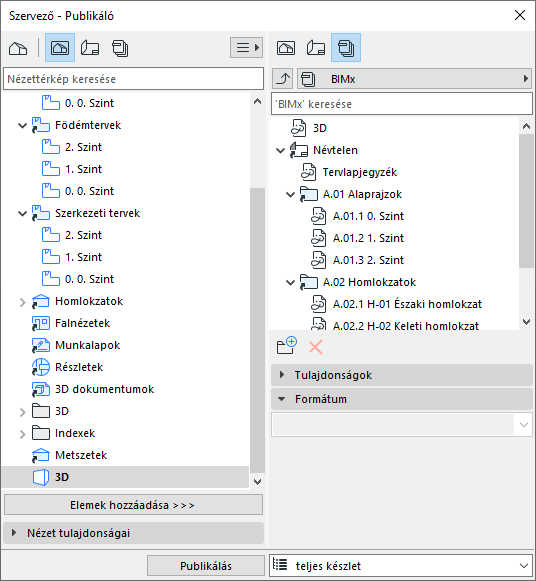
Task: Select the highlighted 3D view item
Action: pyautogui.click(x=125, y=477)
